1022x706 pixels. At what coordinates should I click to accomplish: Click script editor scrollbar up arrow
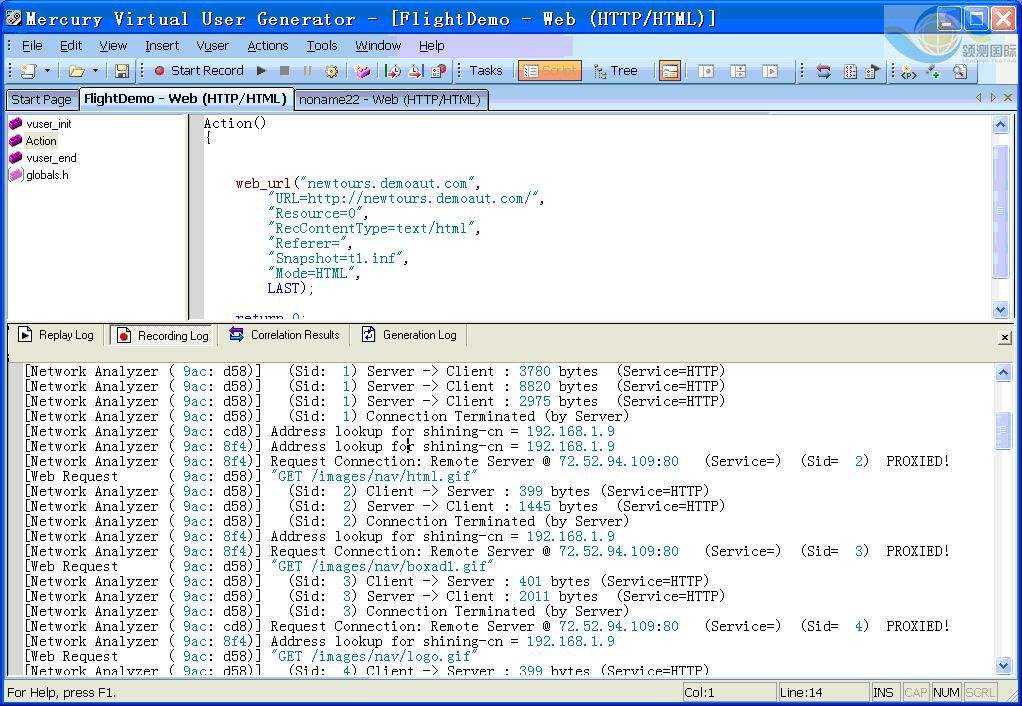1000,125
